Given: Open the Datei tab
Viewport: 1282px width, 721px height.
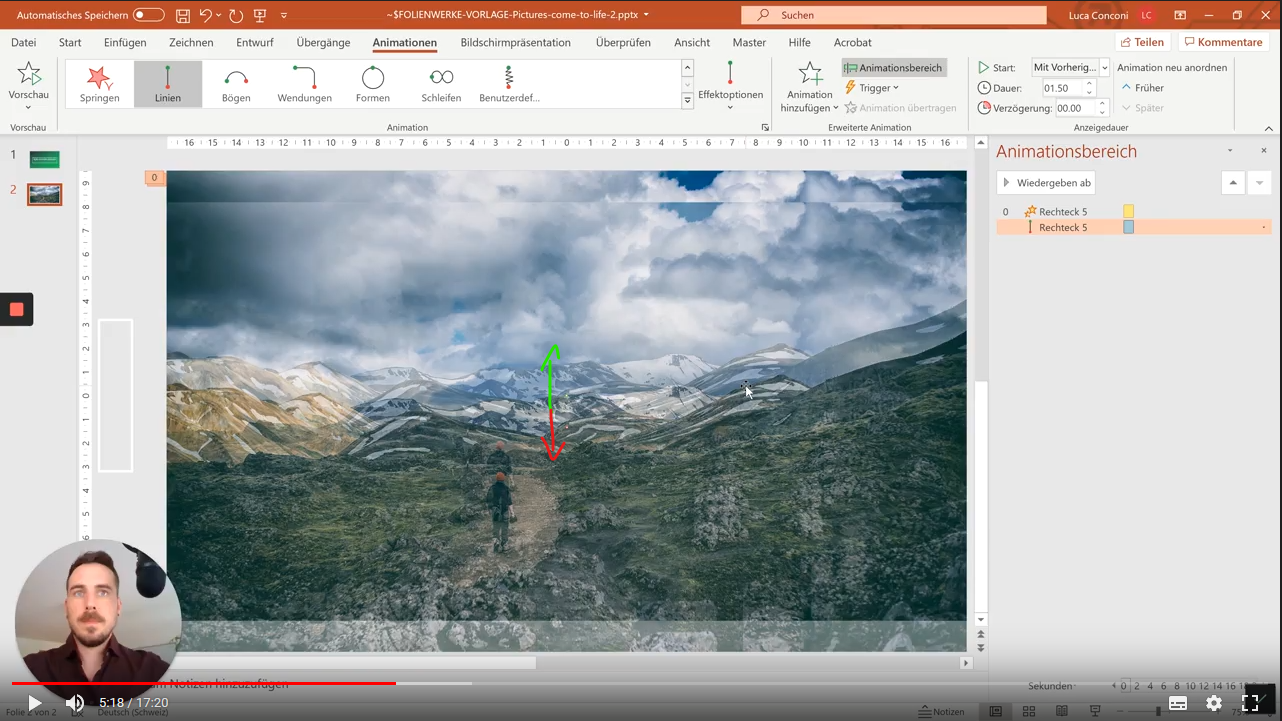Looking at the screenshot, I should coord(23,43).
